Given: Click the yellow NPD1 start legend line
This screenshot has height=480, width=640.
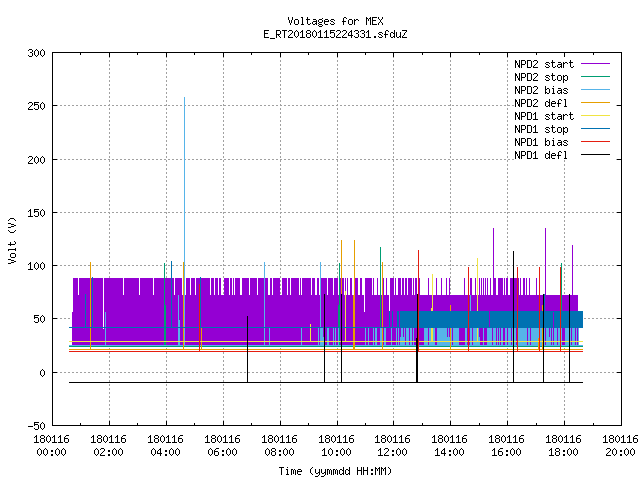Looking at the screenshot, I should 595,116.
